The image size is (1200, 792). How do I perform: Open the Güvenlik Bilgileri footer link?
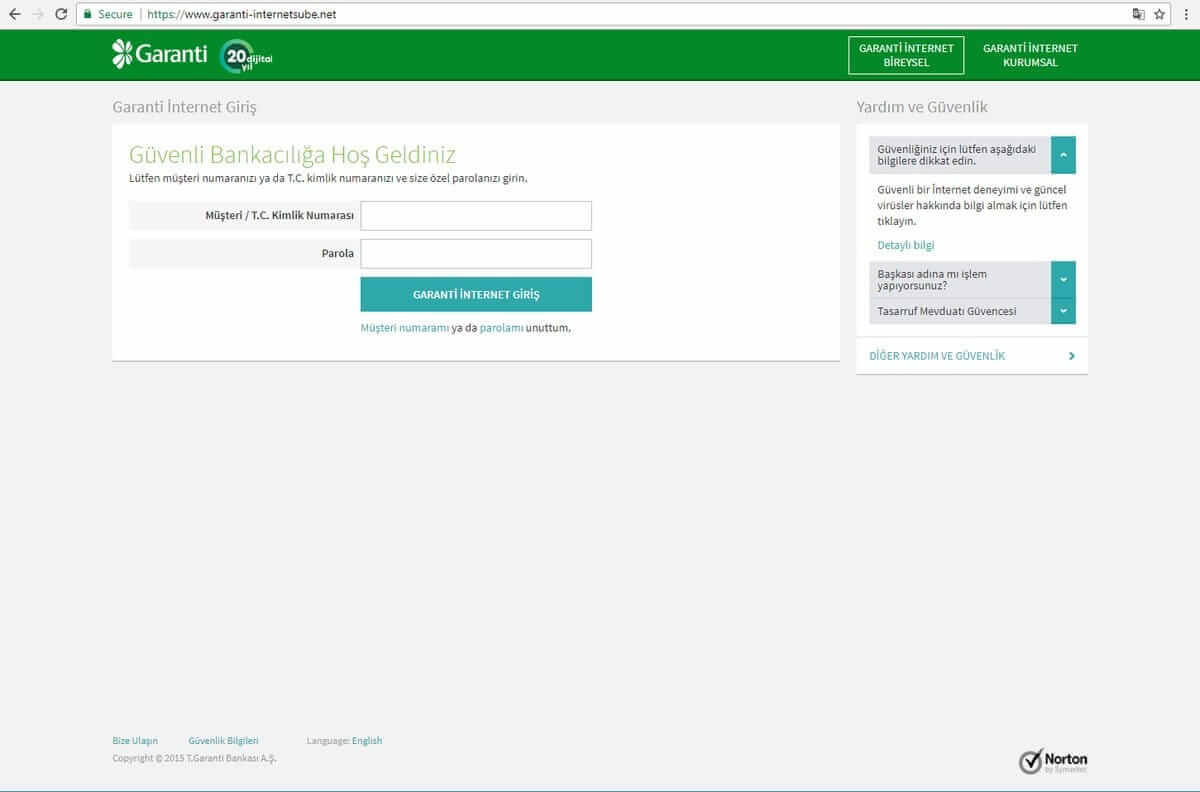223,741
